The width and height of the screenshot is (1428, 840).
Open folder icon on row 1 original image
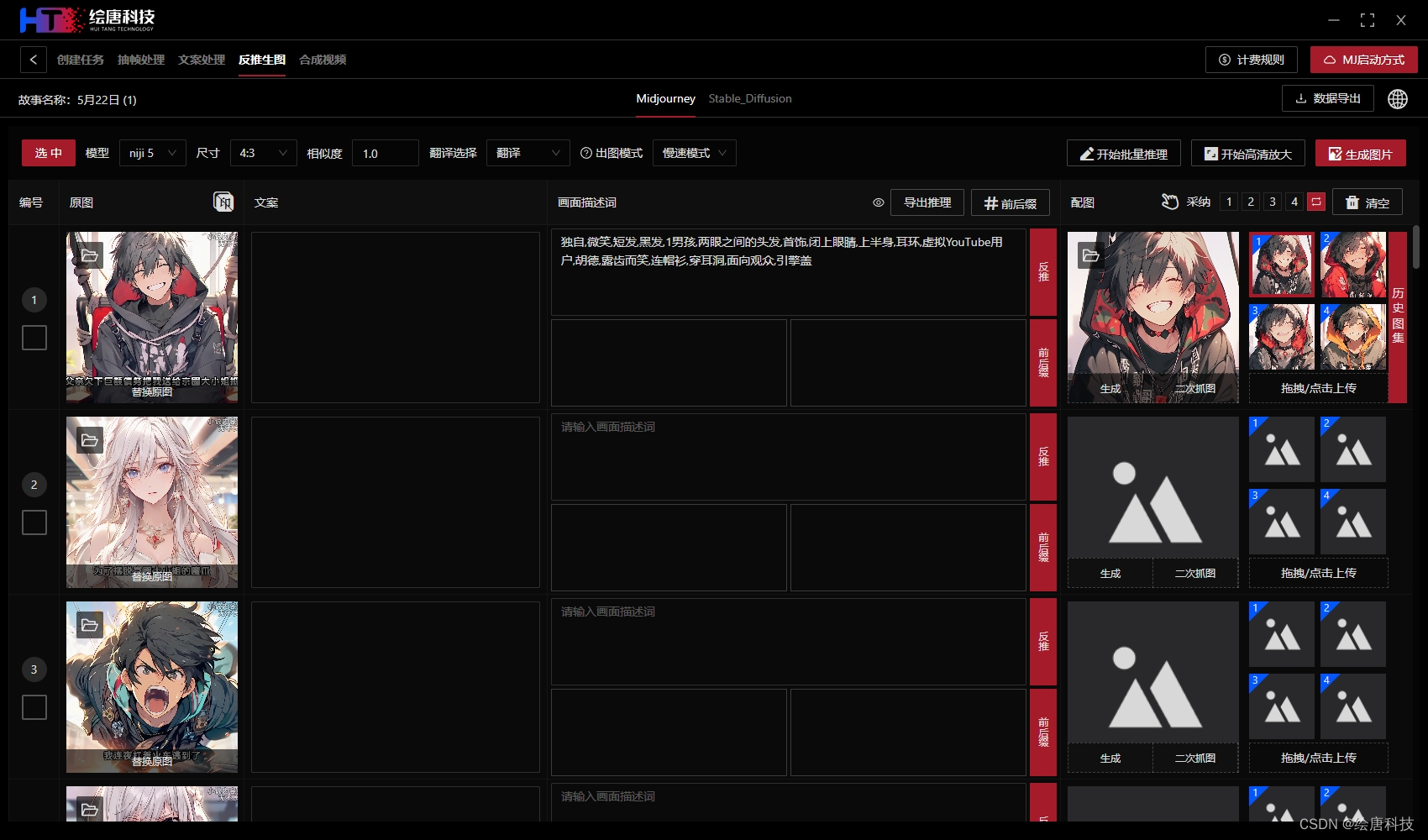90,255
